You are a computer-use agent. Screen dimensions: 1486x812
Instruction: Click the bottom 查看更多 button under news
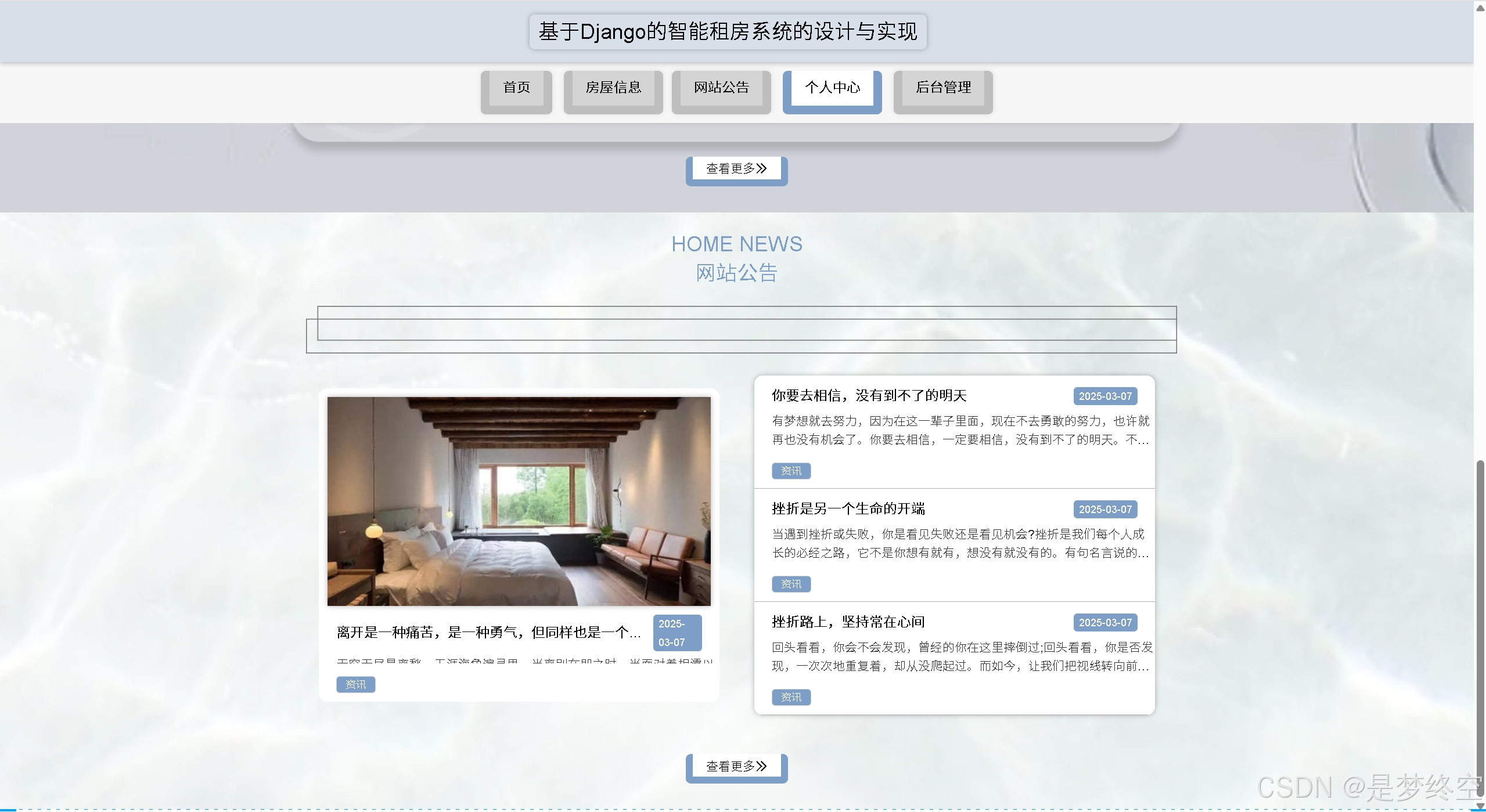(736, 766)
